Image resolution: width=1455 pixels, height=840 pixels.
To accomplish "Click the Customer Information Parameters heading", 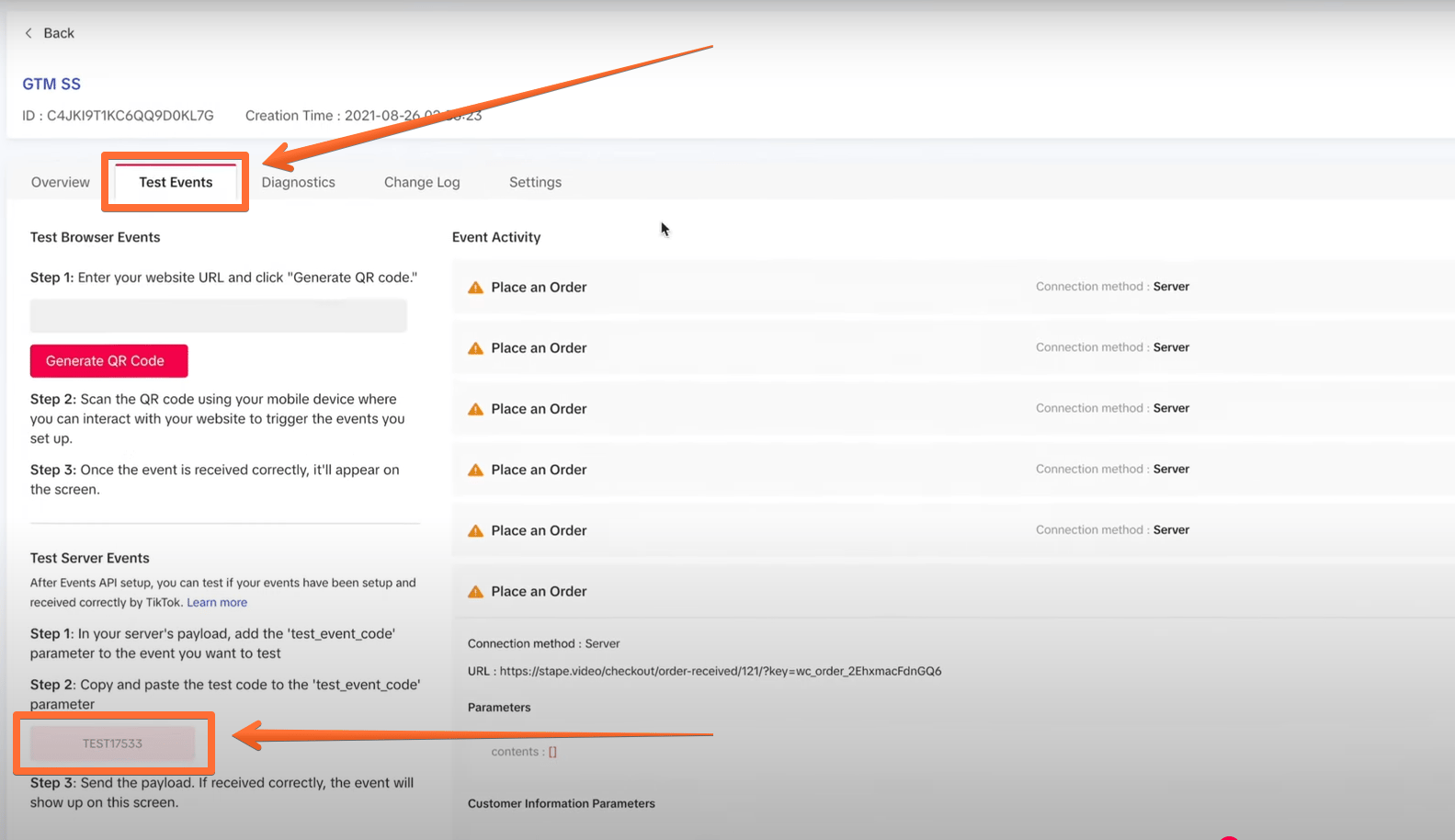I will point(562,803).
